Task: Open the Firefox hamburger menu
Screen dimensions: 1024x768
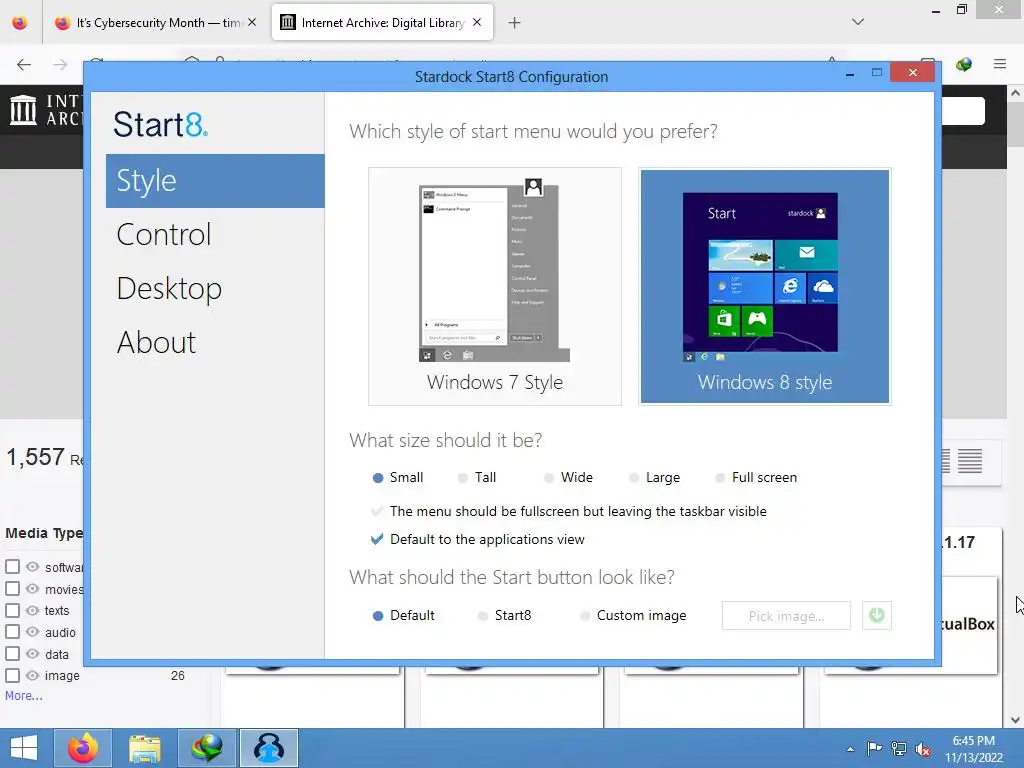Action: tap(1000, 64)
